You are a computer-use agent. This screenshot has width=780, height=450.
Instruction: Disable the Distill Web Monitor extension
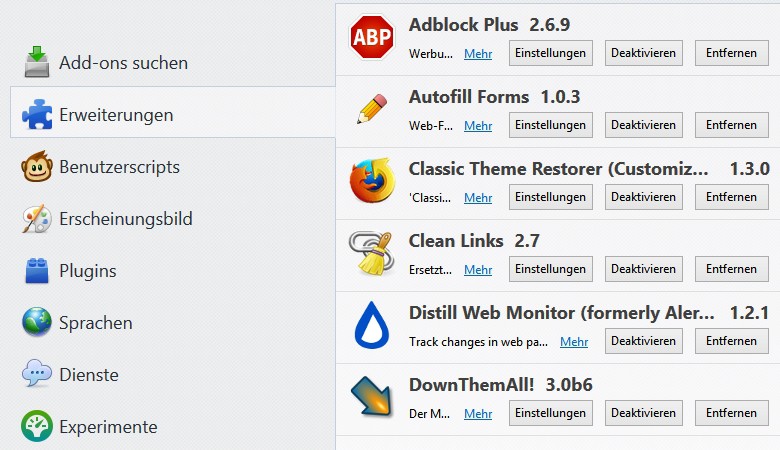[644, 341]
